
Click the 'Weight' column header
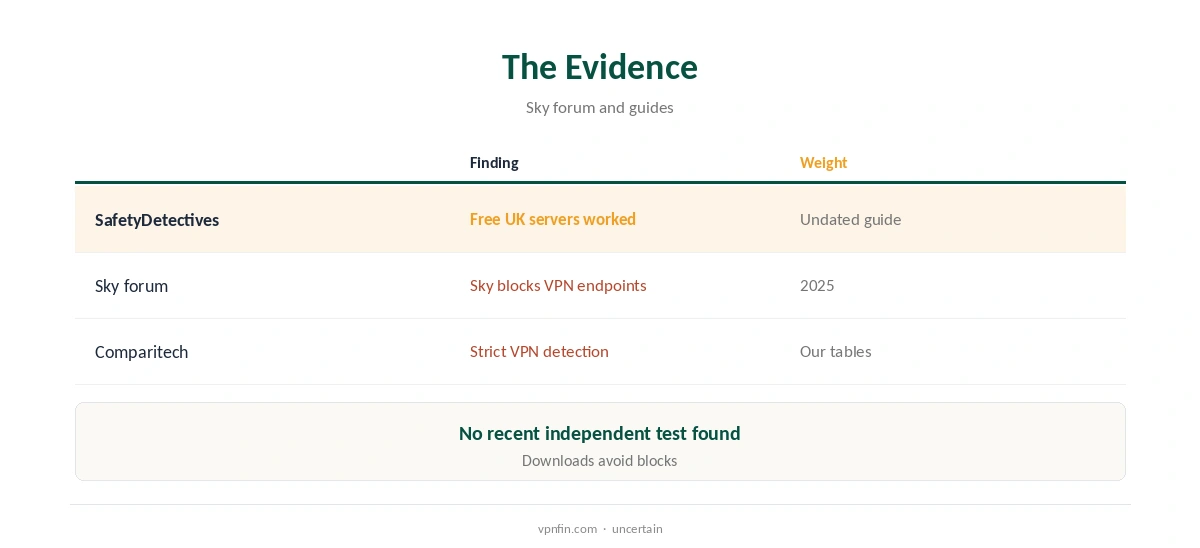(x=823, y=163)
